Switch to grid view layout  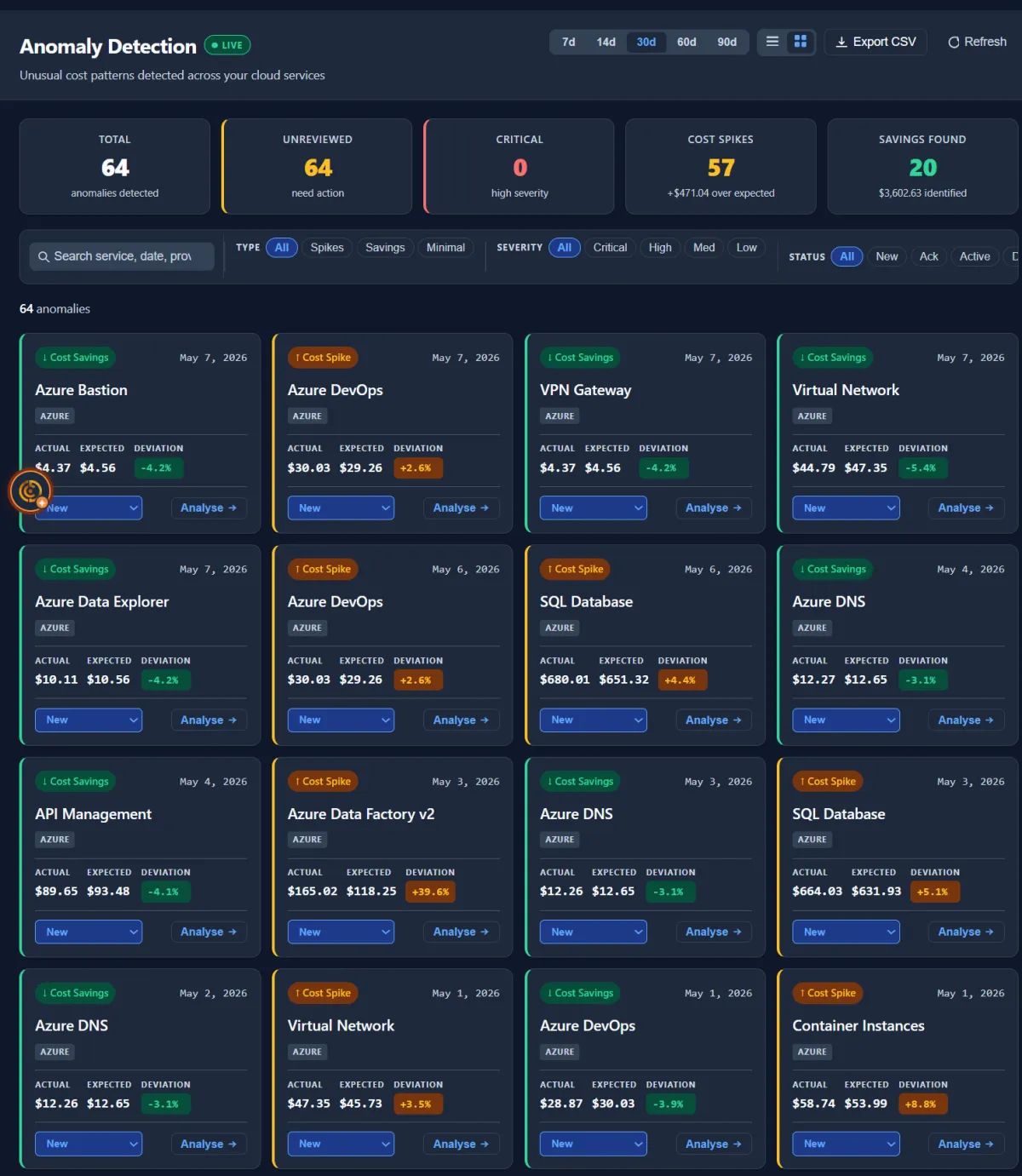[801, 42]
